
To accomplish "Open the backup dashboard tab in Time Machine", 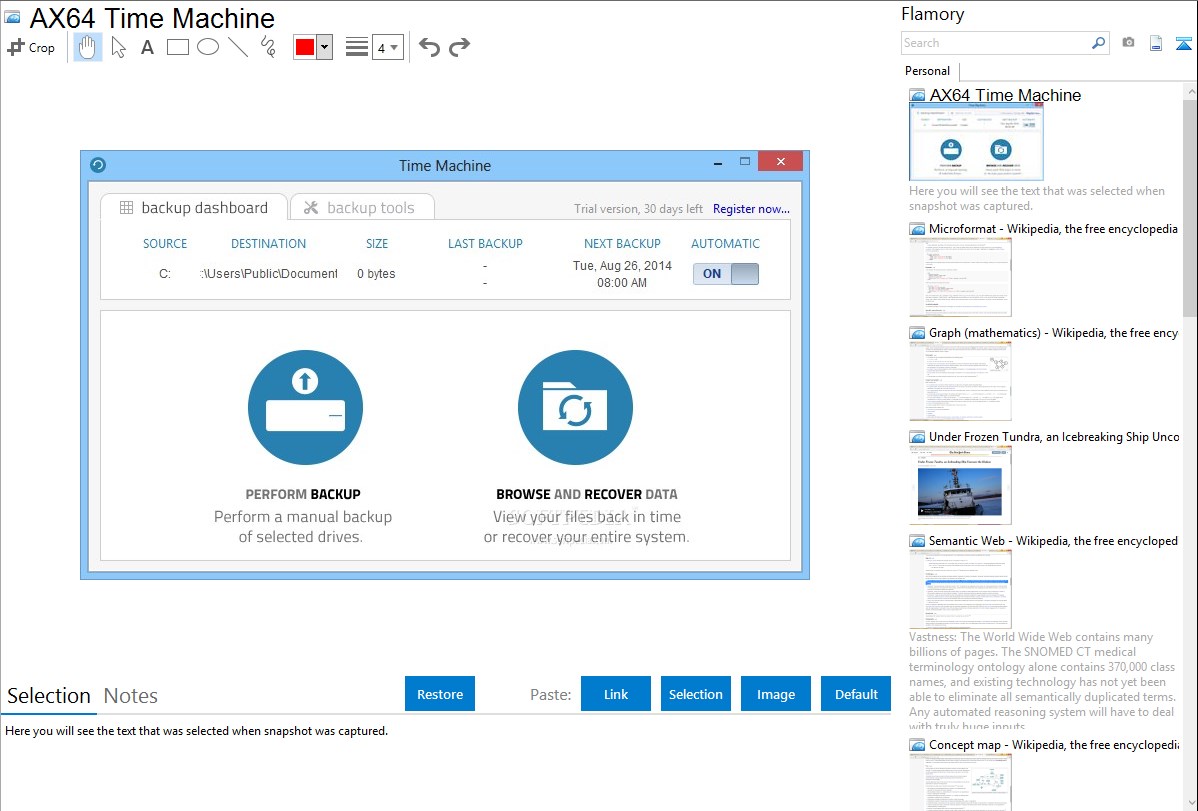I will [x=194, y=208].
